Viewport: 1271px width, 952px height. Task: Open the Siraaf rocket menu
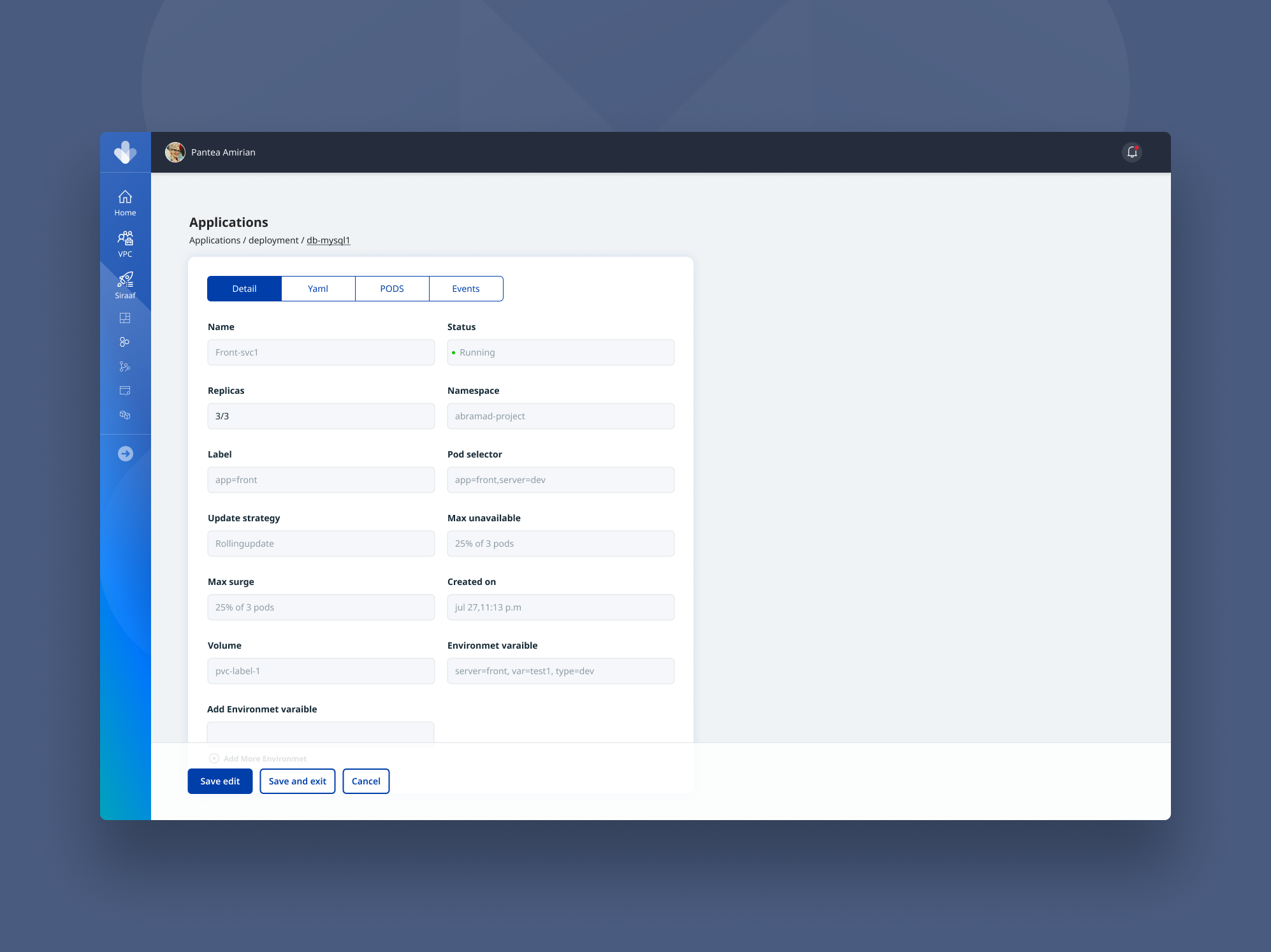coord(125,285)
